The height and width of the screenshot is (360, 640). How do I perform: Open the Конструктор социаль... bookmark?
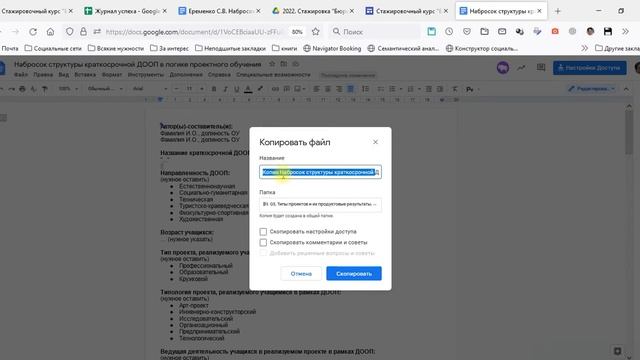click(482, 48)
